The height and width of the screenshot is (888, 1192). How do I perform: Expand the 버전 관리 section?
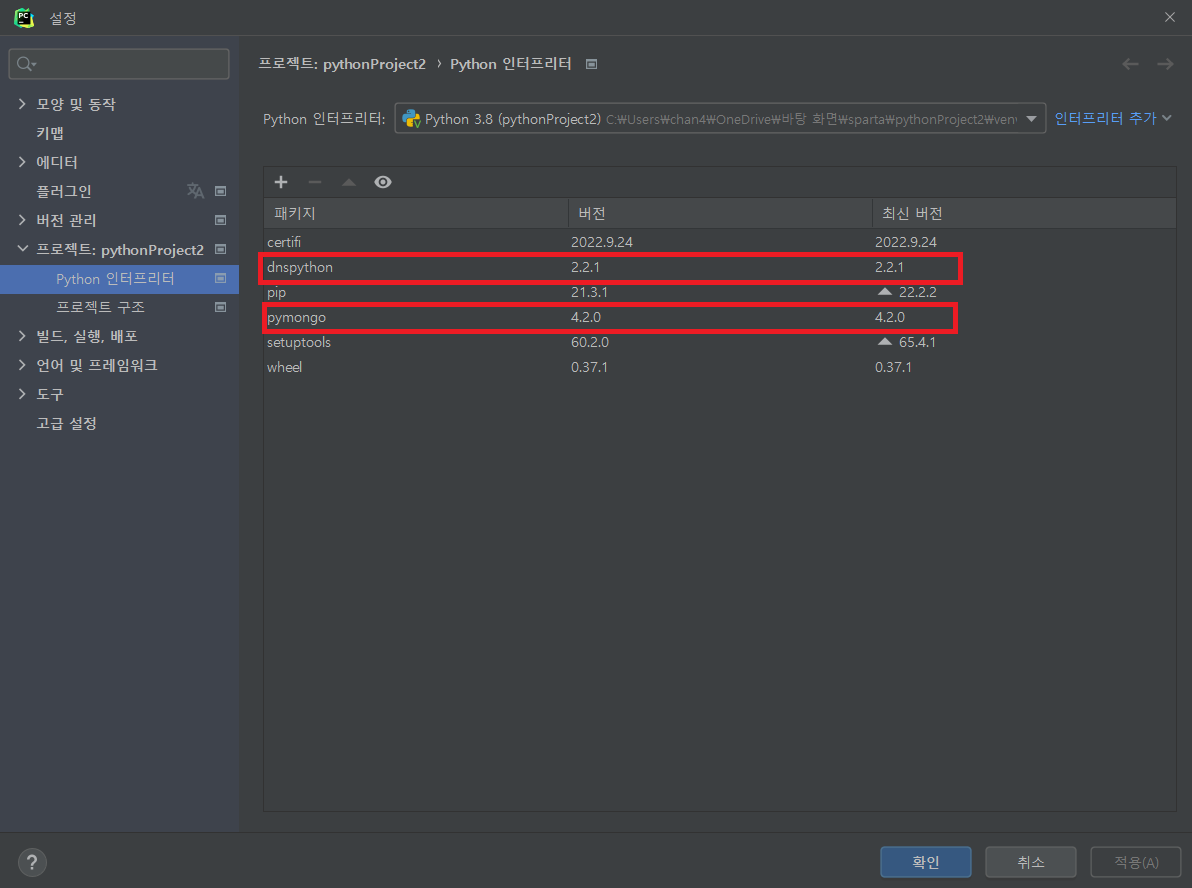pos(22,220)
